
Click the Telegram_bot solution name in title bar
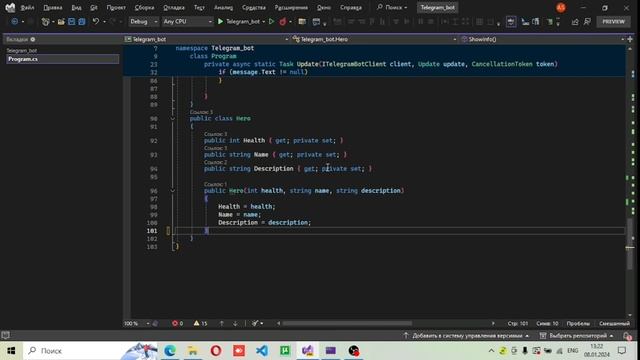438,7
